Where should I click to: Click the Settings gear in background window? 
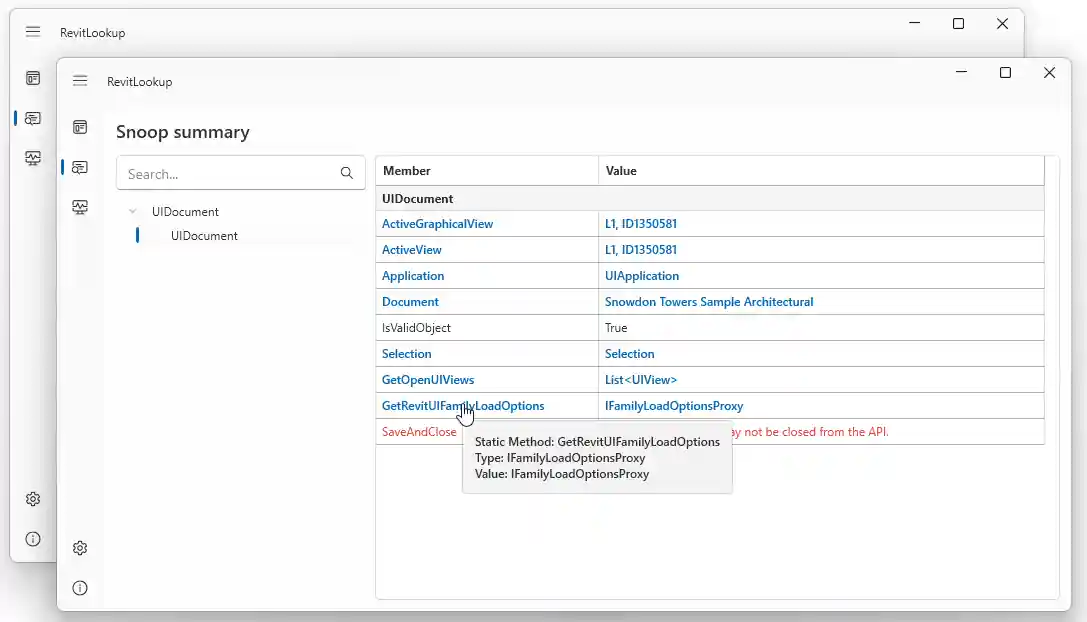(x=33, y=499)
